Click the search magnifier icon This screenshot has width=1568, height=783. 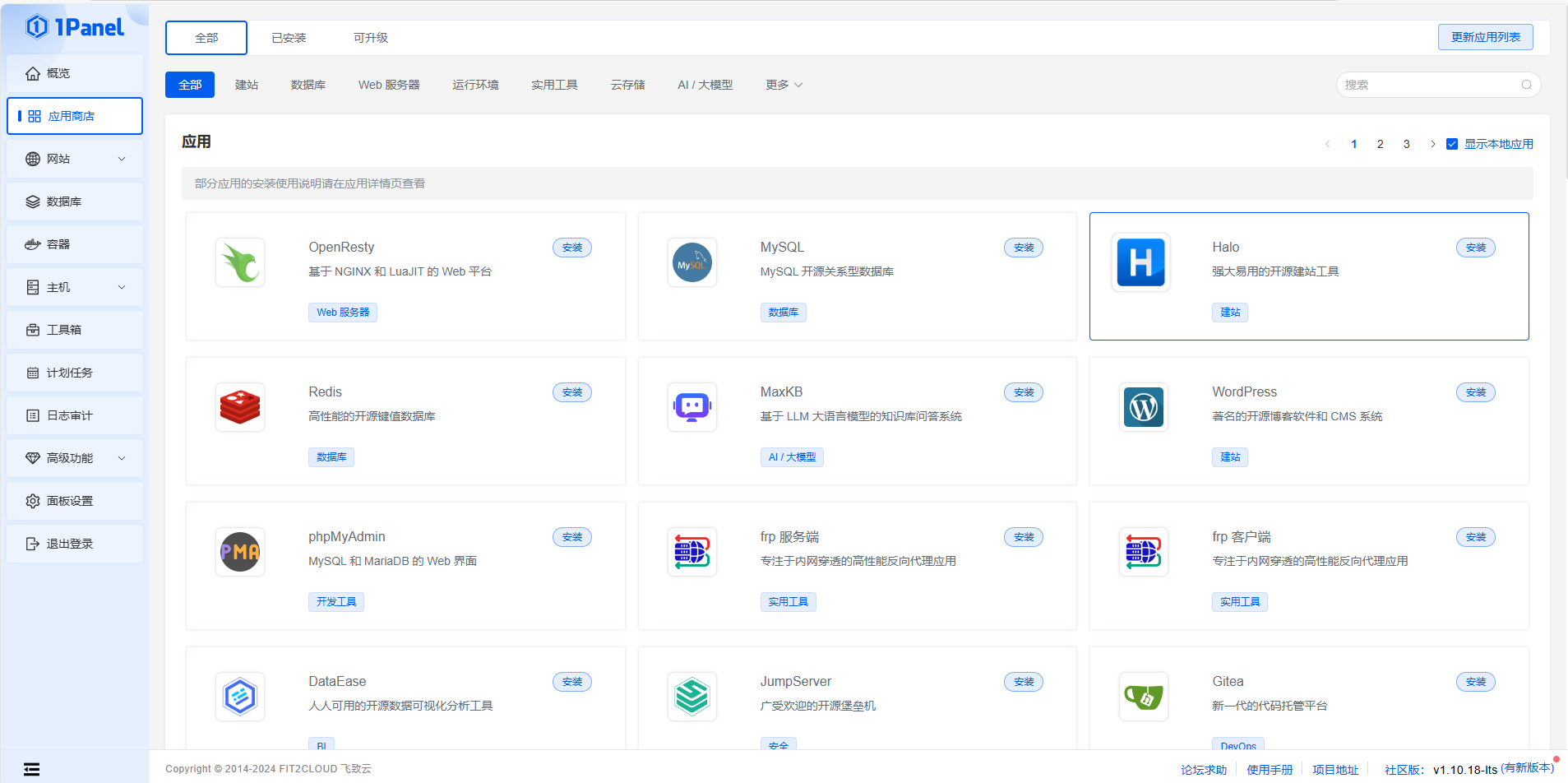tap(1526, 85)
